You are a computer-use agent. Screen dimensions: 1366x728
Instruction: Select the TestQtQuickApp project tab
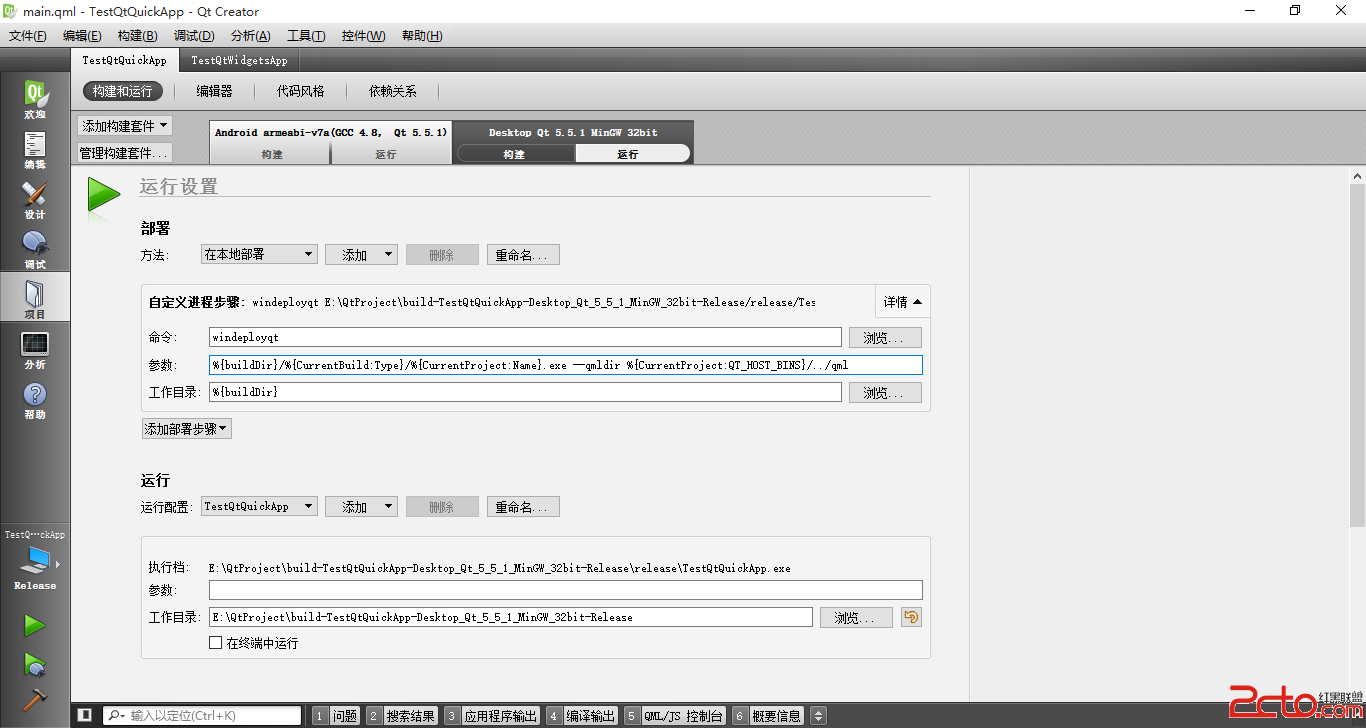click(x=124, y=60)
